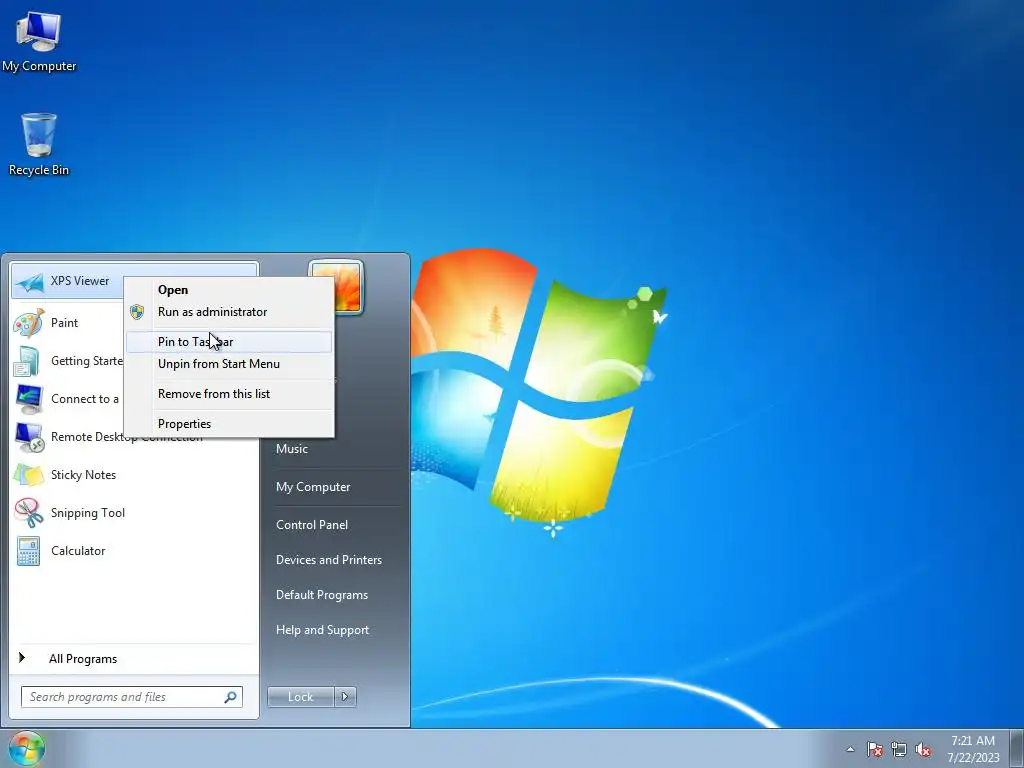Screen dimensions: 1024x768
Task: Click the Getting Started label
Action: (x=86, y=361)
